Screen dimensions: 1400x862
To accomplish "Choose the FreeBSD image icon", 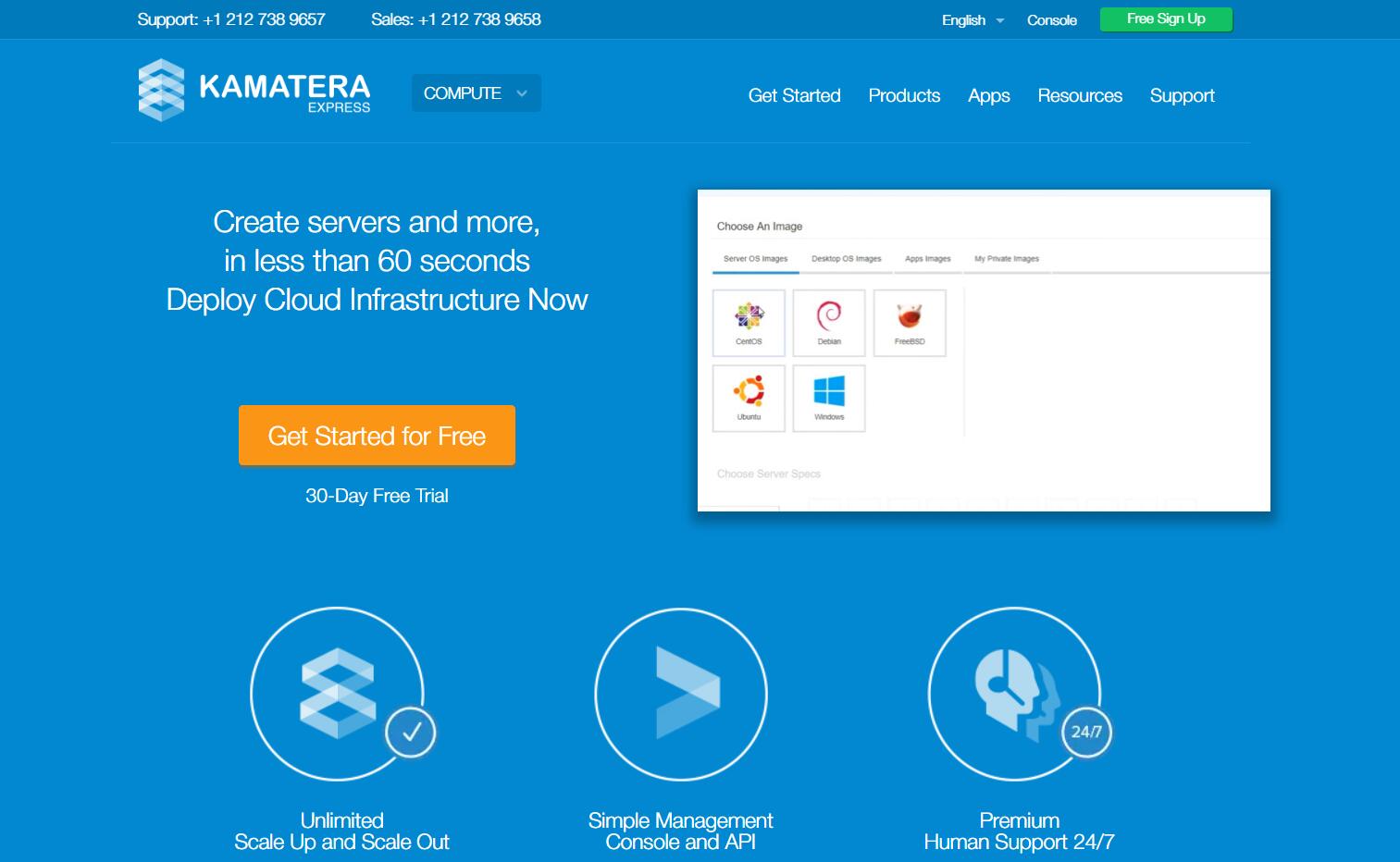I will (x=910, y=323).
